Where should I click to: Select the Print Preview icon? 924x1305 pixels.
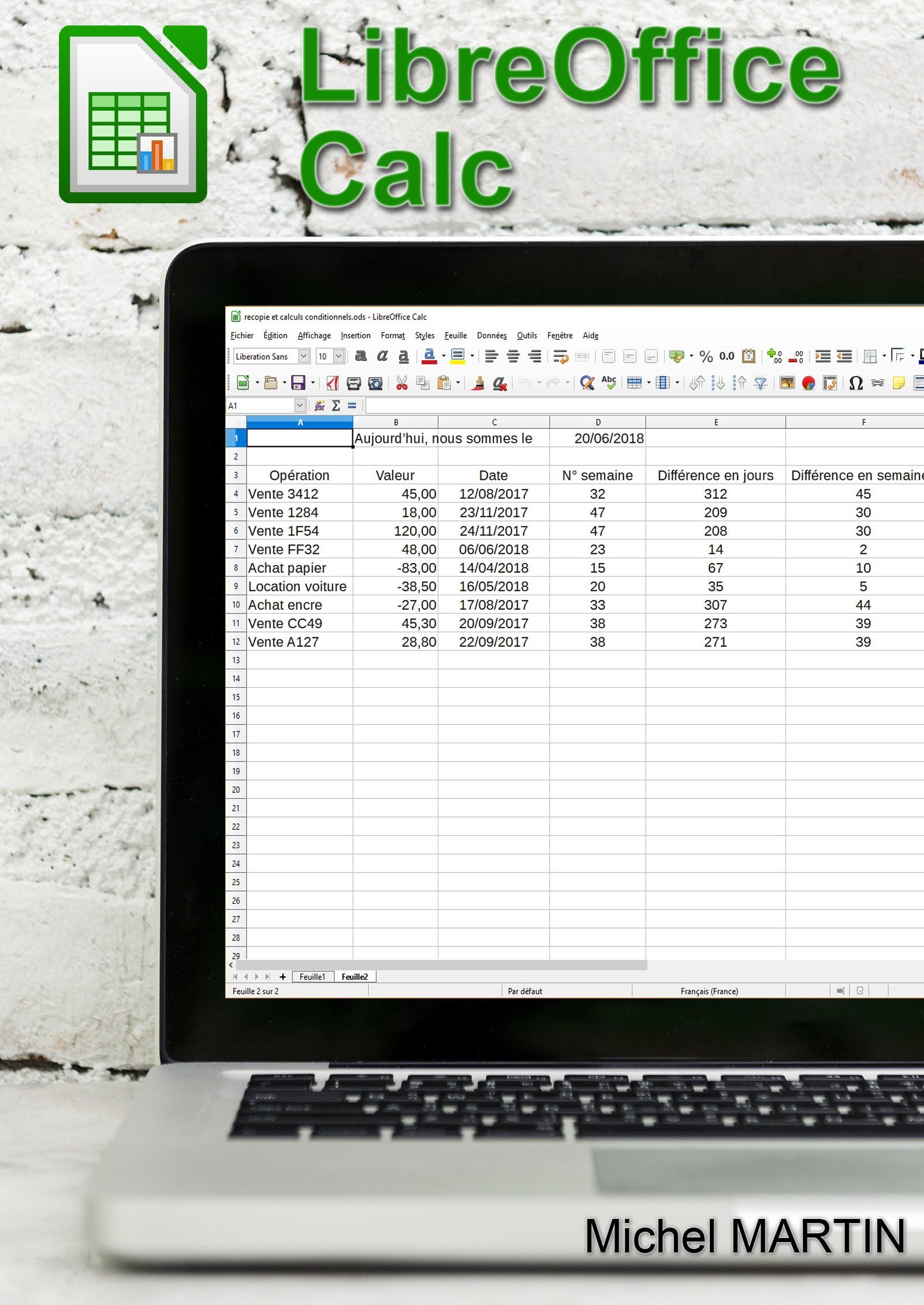tap(377, 383)
